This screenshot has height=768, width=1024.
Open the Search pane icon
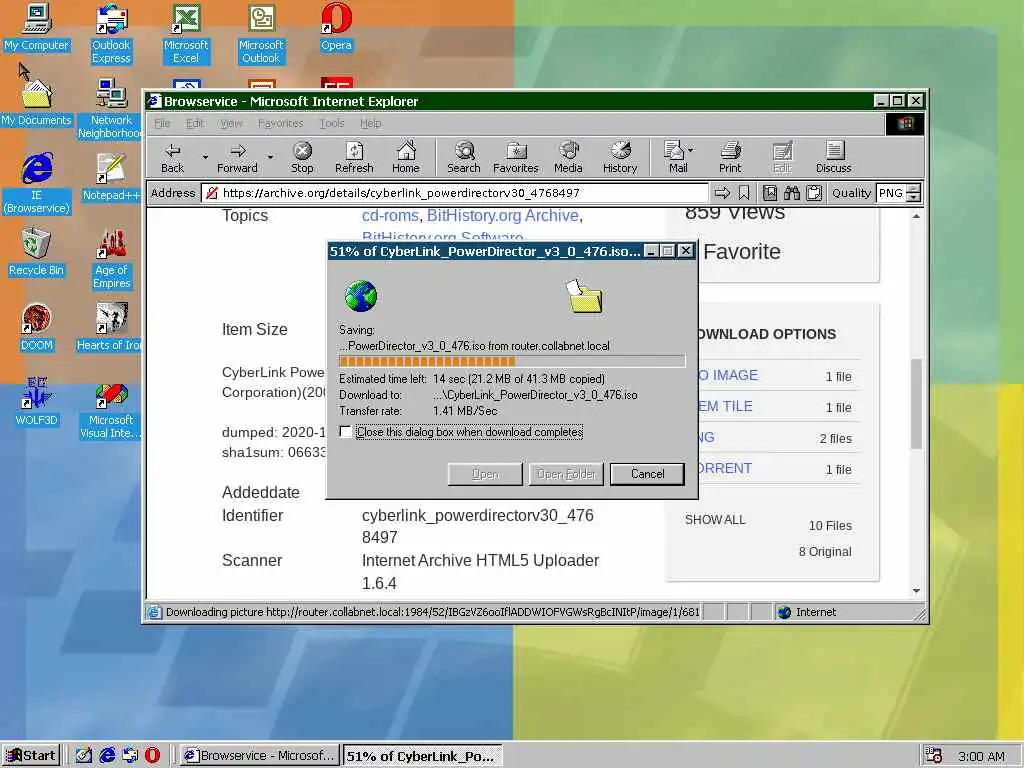click(x=464, y=157)
